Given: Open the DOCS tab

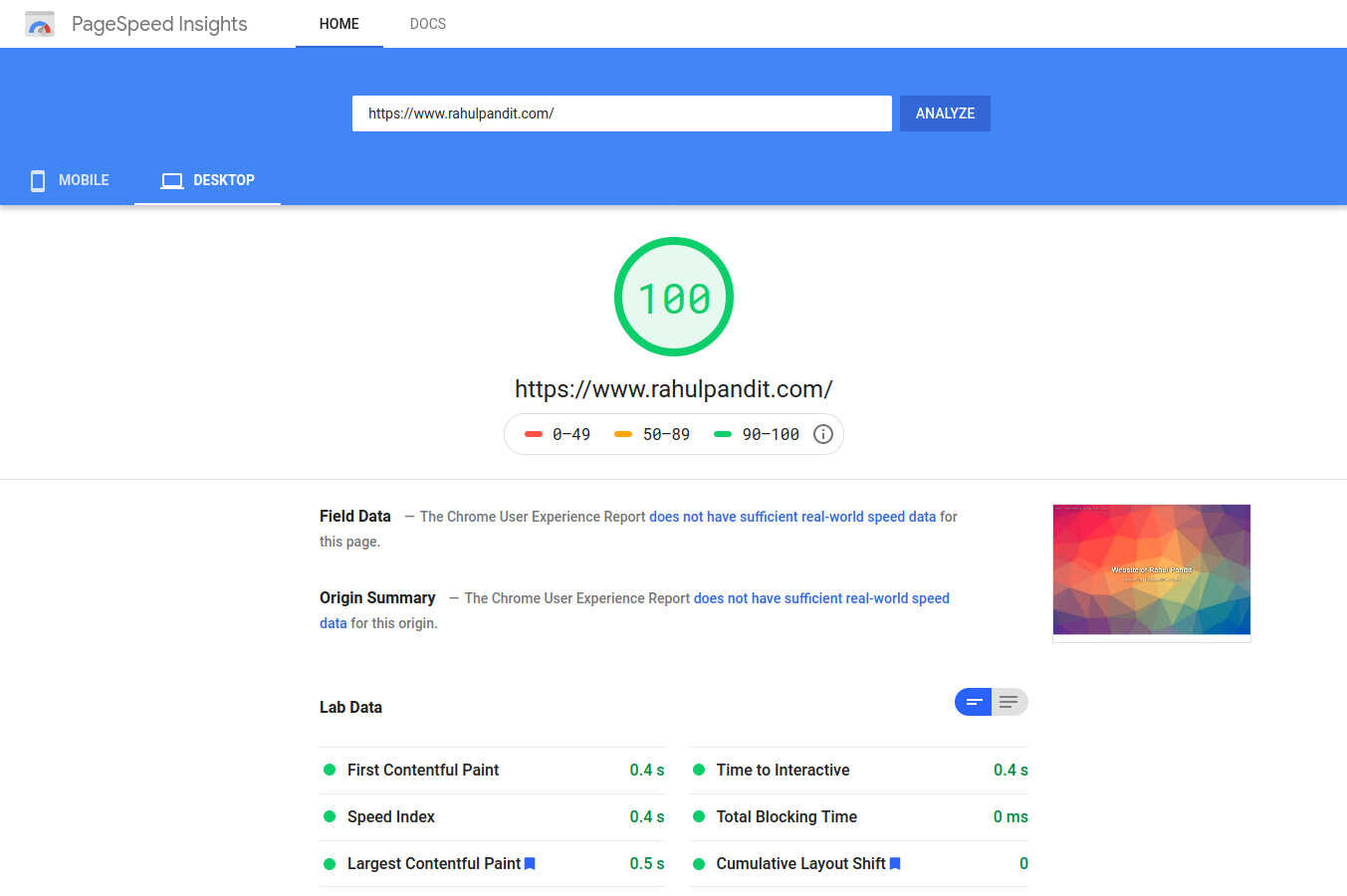Looking at the screenshot, I should (x=427, y=24).
